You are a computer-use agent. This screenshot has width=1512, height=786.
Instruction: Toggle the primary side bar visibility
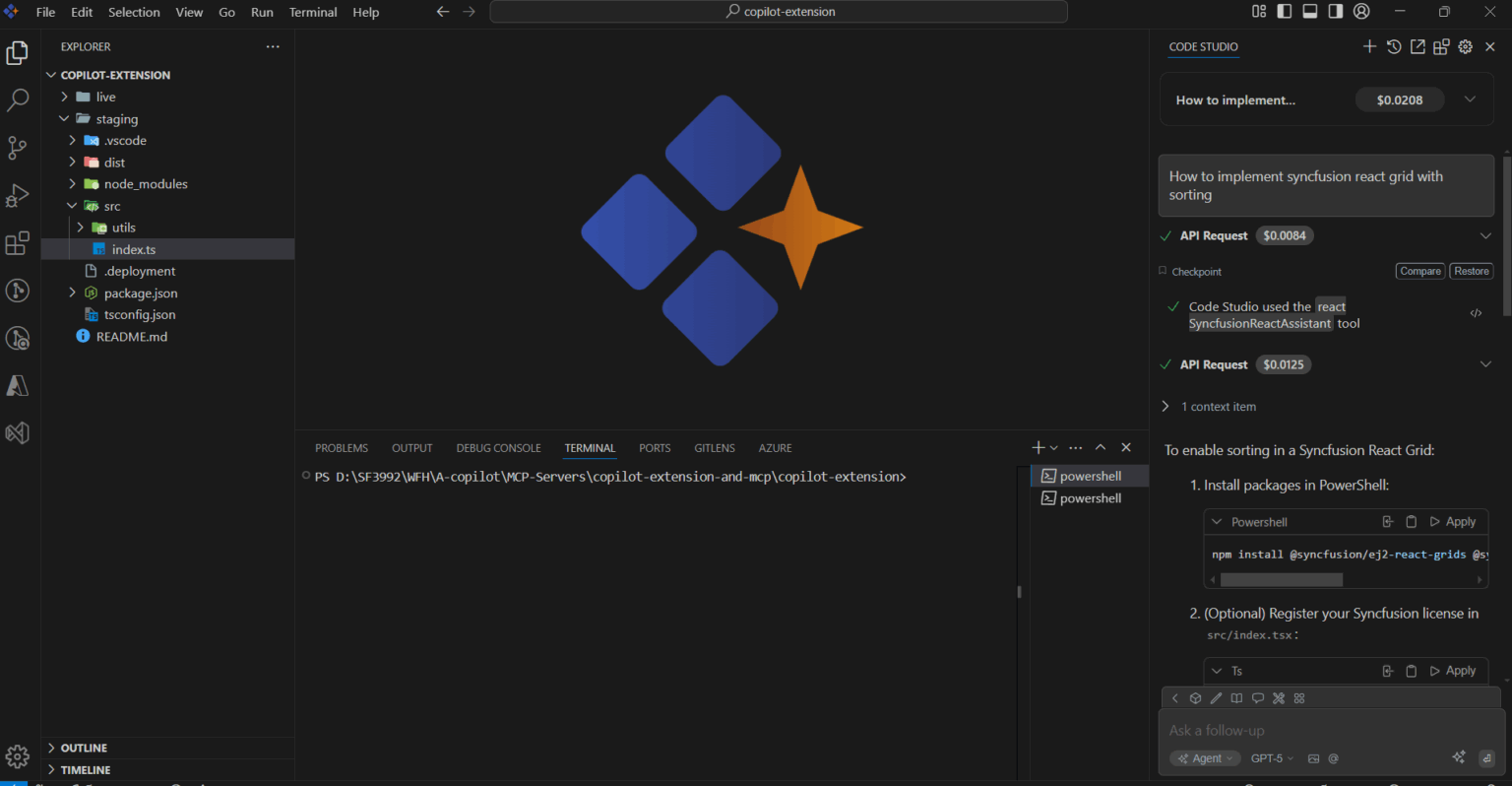pos(1285,12)
